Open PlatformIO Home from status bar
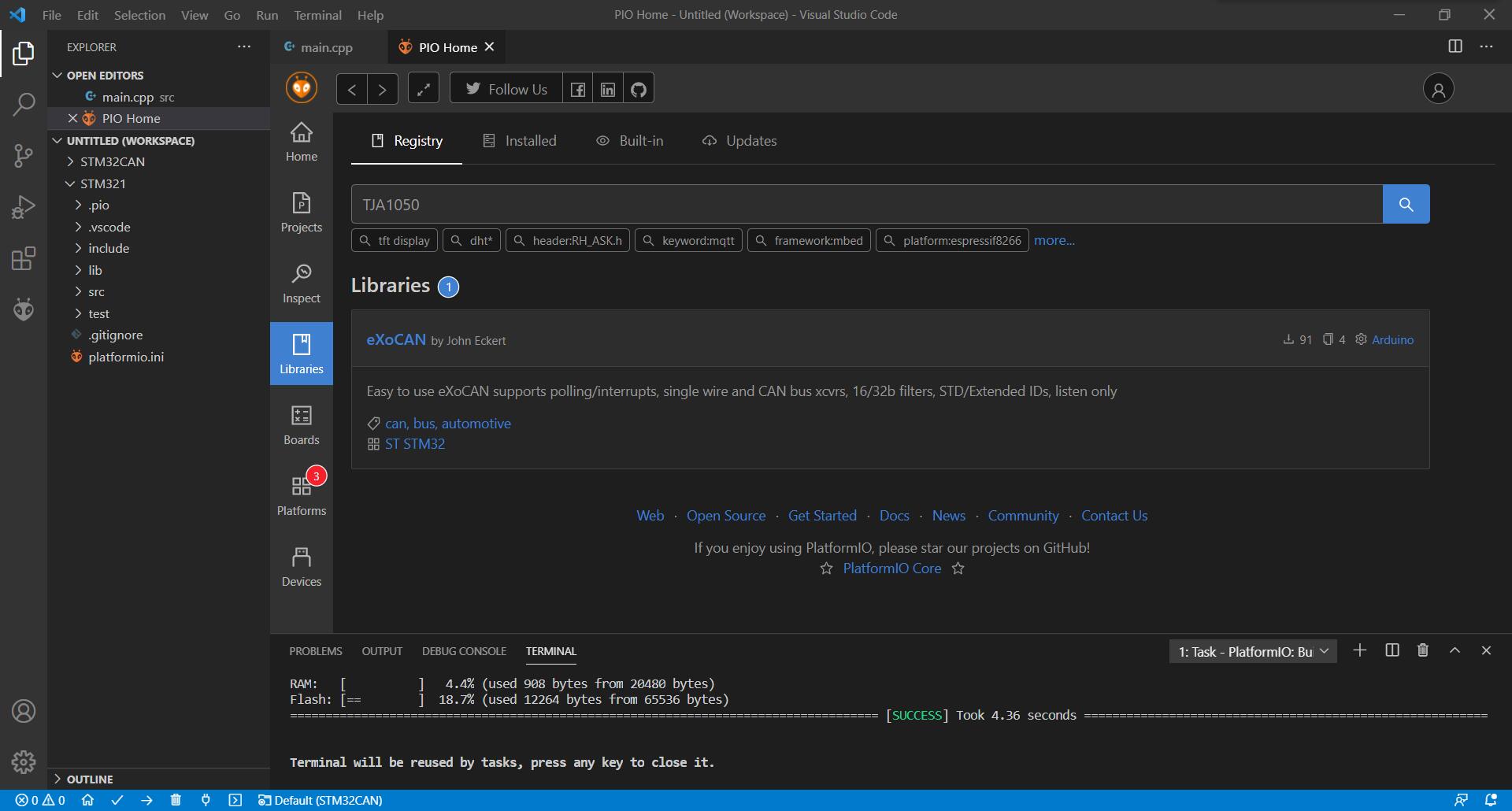1512x811 pixels. 87,800
